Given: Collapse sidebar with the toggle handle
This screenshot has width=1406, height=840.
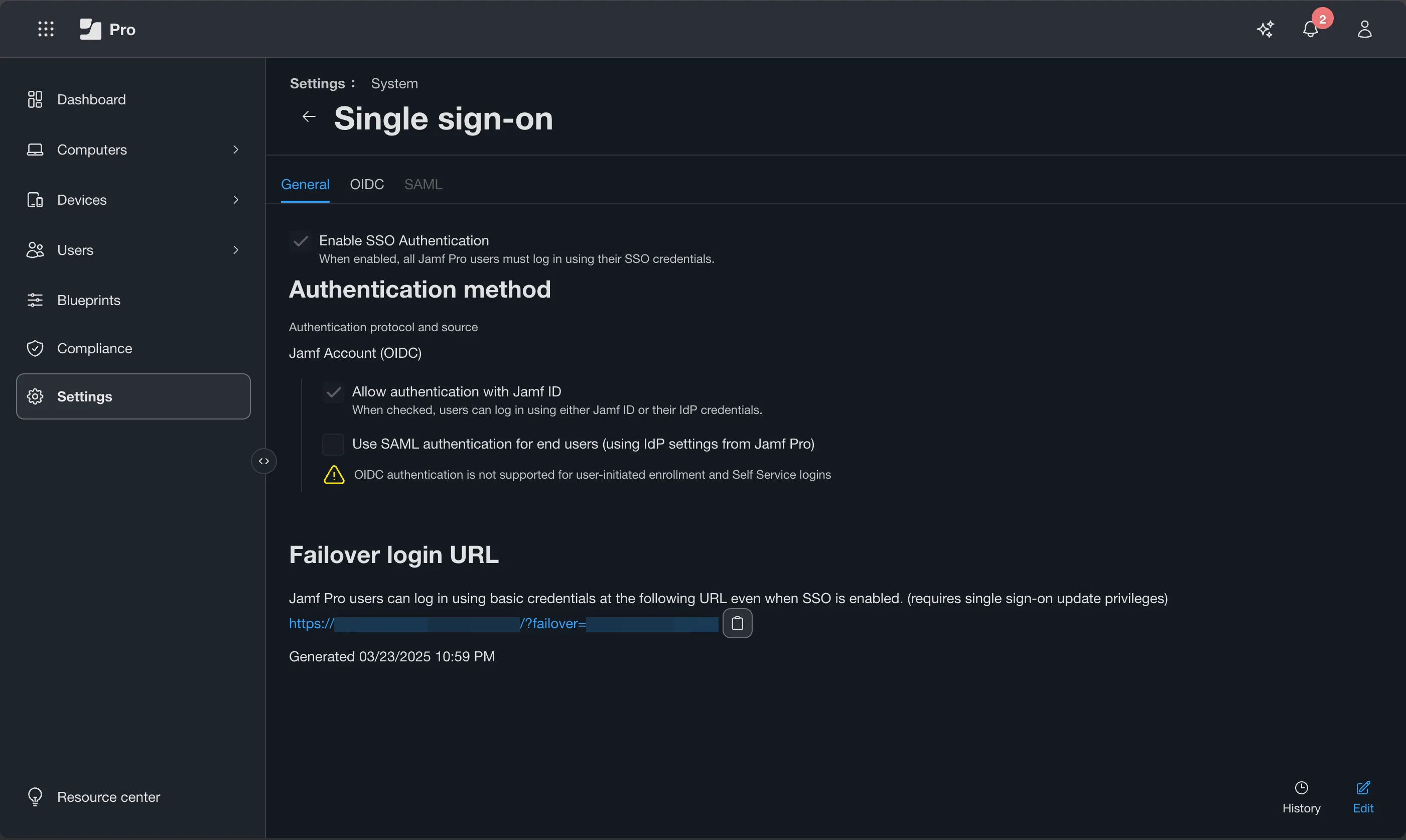Looking at the screenshot, I should point(264,461).
